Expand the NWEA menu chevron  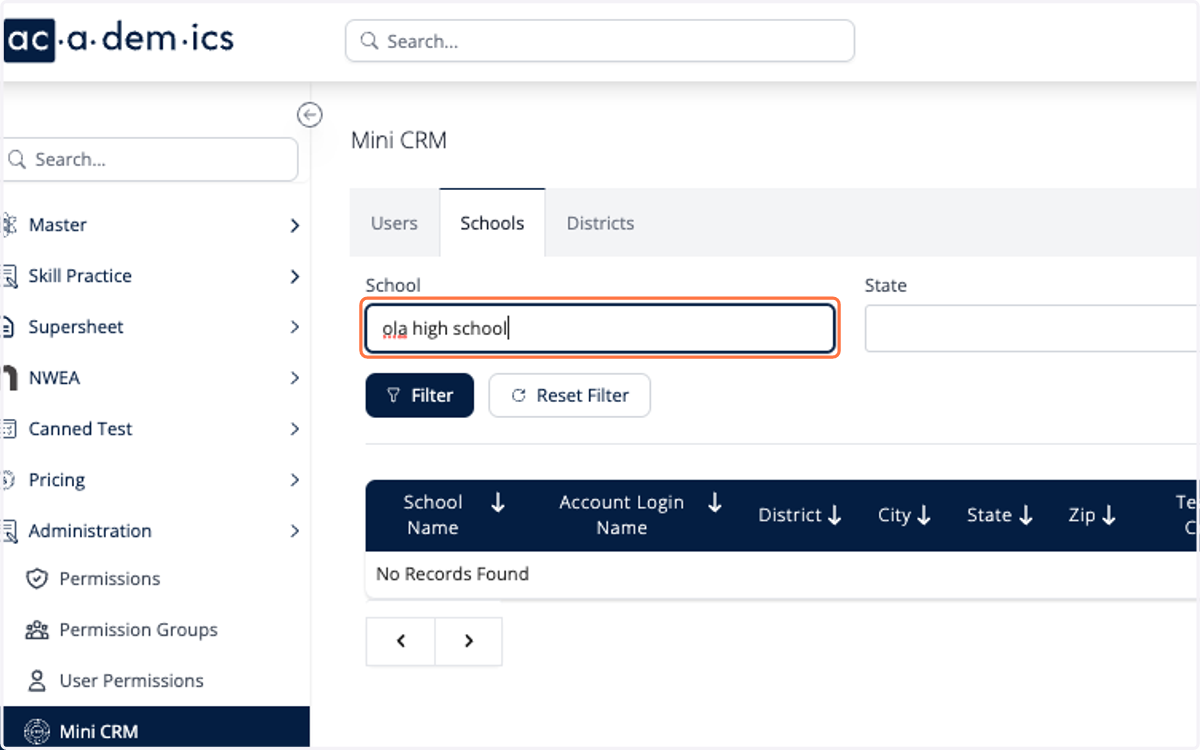(x=294, y=378)
